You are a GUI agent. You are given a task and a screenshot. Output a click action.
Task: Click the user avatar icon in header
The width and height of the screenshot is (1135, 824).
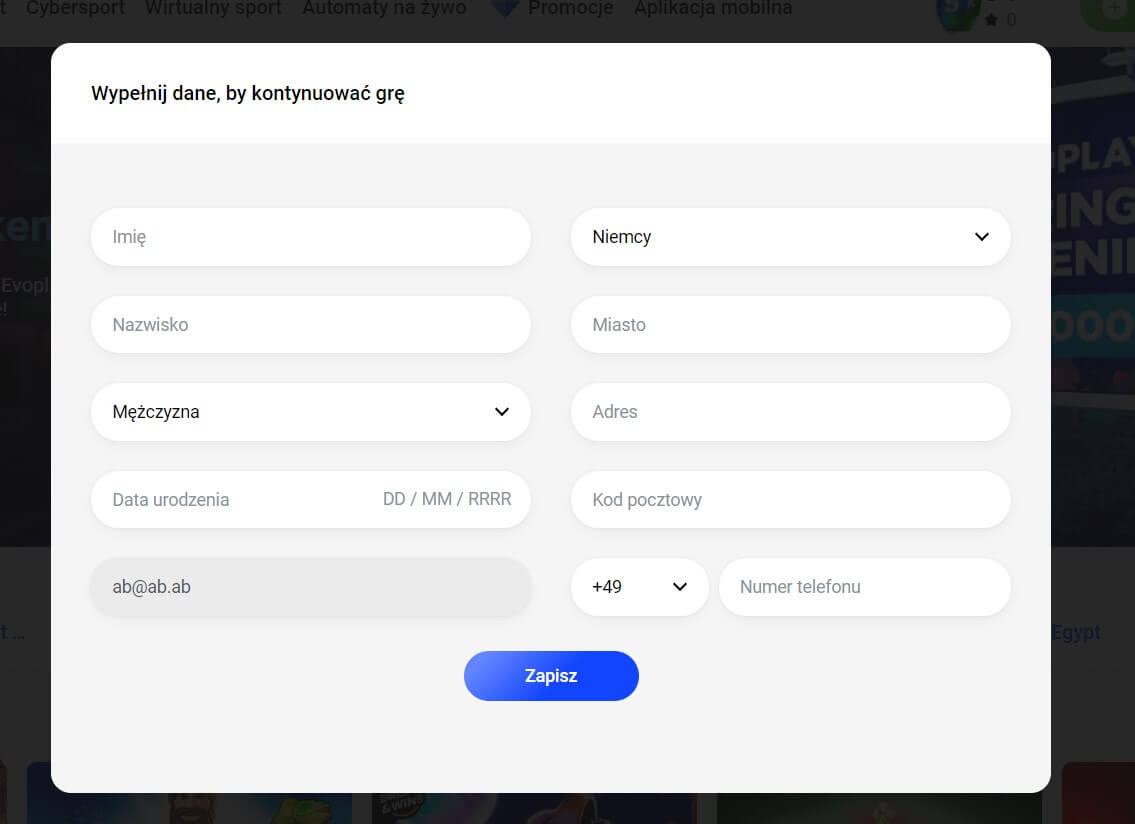[956, 14]
